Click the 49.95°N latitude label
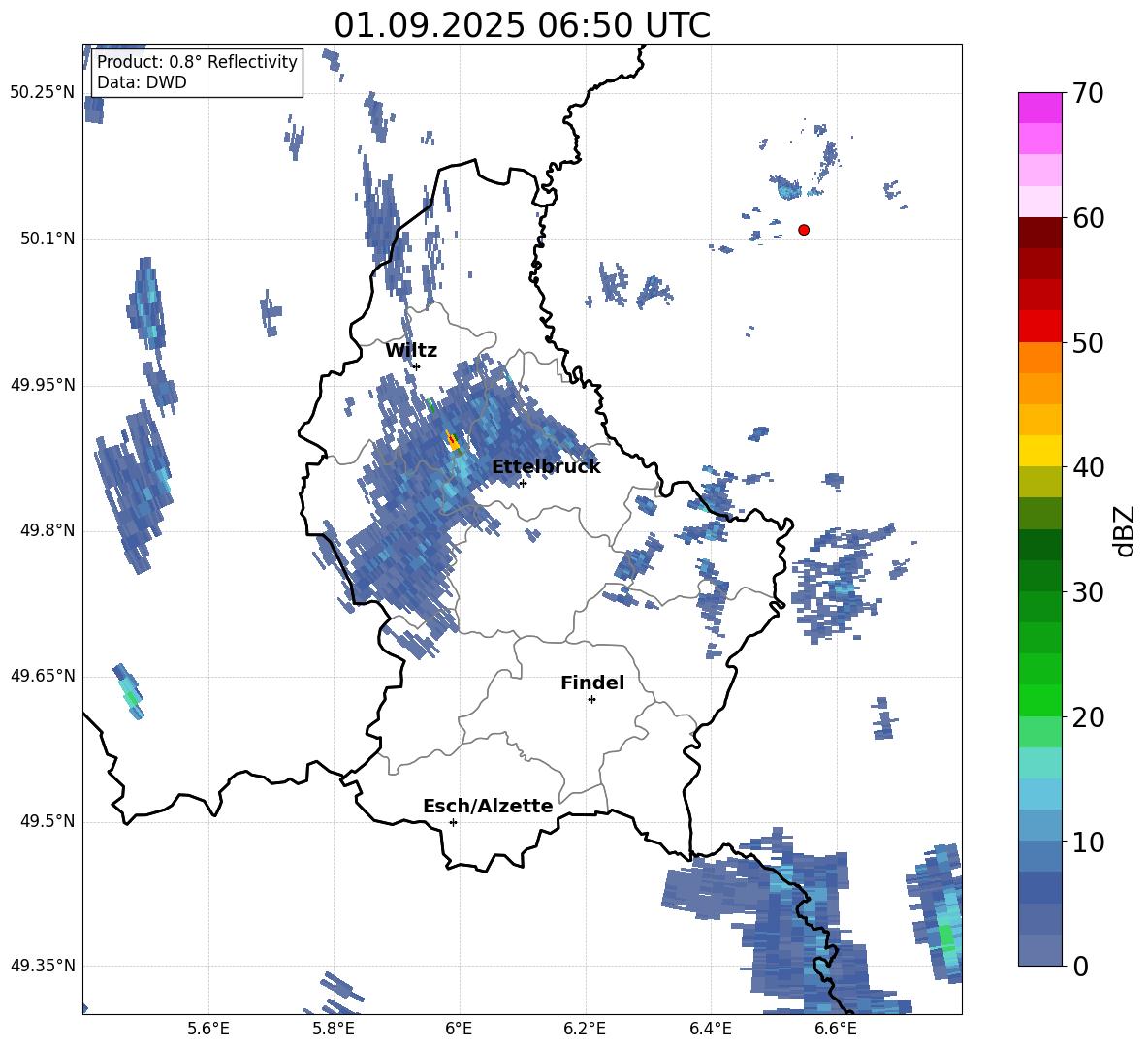The image size is (1148, 1048). coord(43,385)
